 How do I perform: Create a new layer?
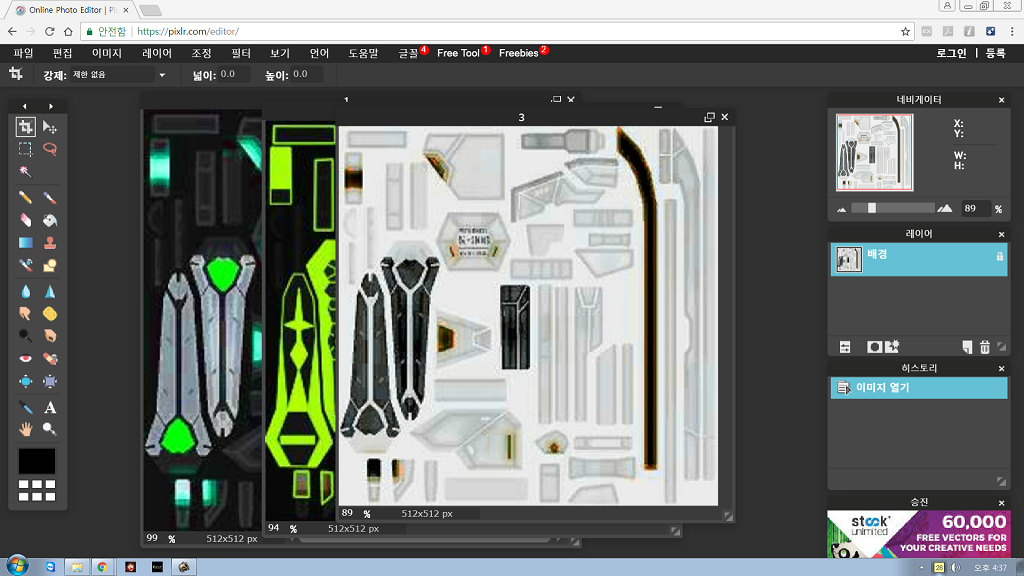pyautogui.click(x=967, y=347)
